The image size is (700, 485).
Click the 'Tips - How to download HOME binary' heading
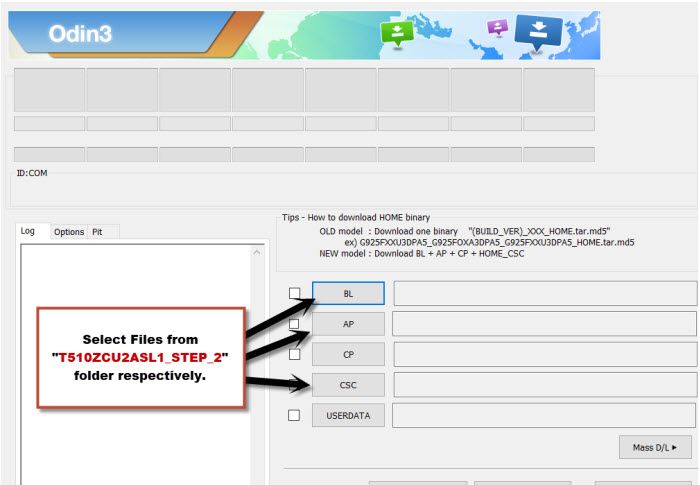click(356, 217)
